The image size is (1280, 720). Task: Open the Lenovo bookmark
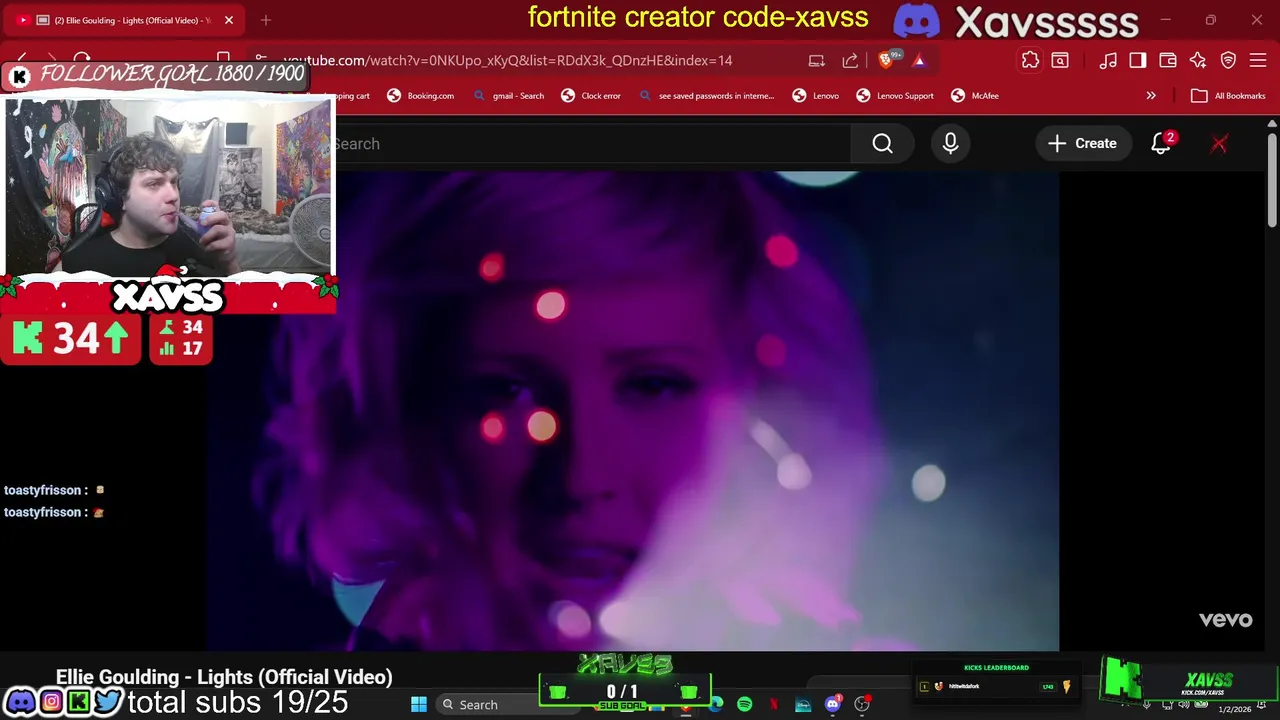(816, 96)
